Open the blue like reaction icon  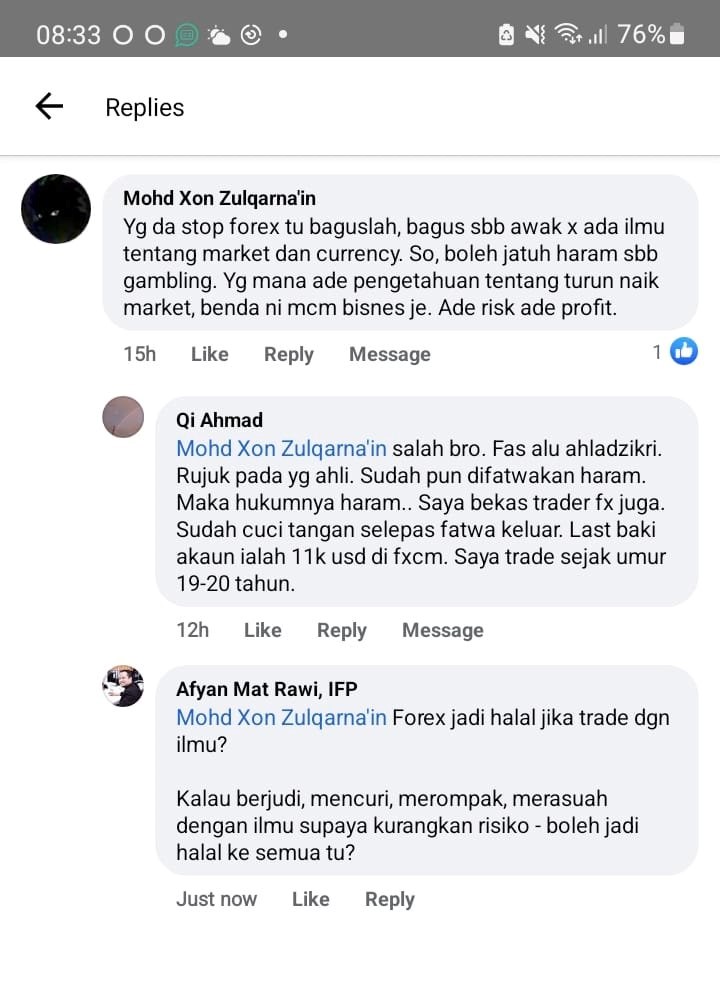pos(683,352)
